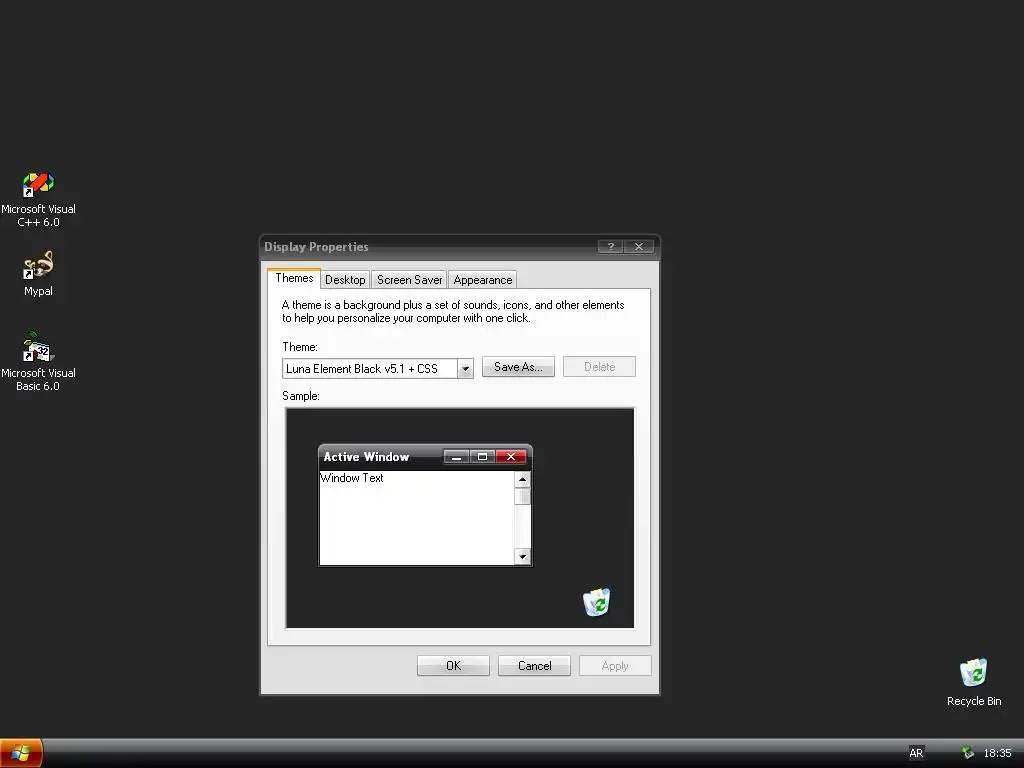The width and height of the screenshot is (1024, 768).
Task: Click the sample scrollbar up arrow
Action: (x=522, y=479)
